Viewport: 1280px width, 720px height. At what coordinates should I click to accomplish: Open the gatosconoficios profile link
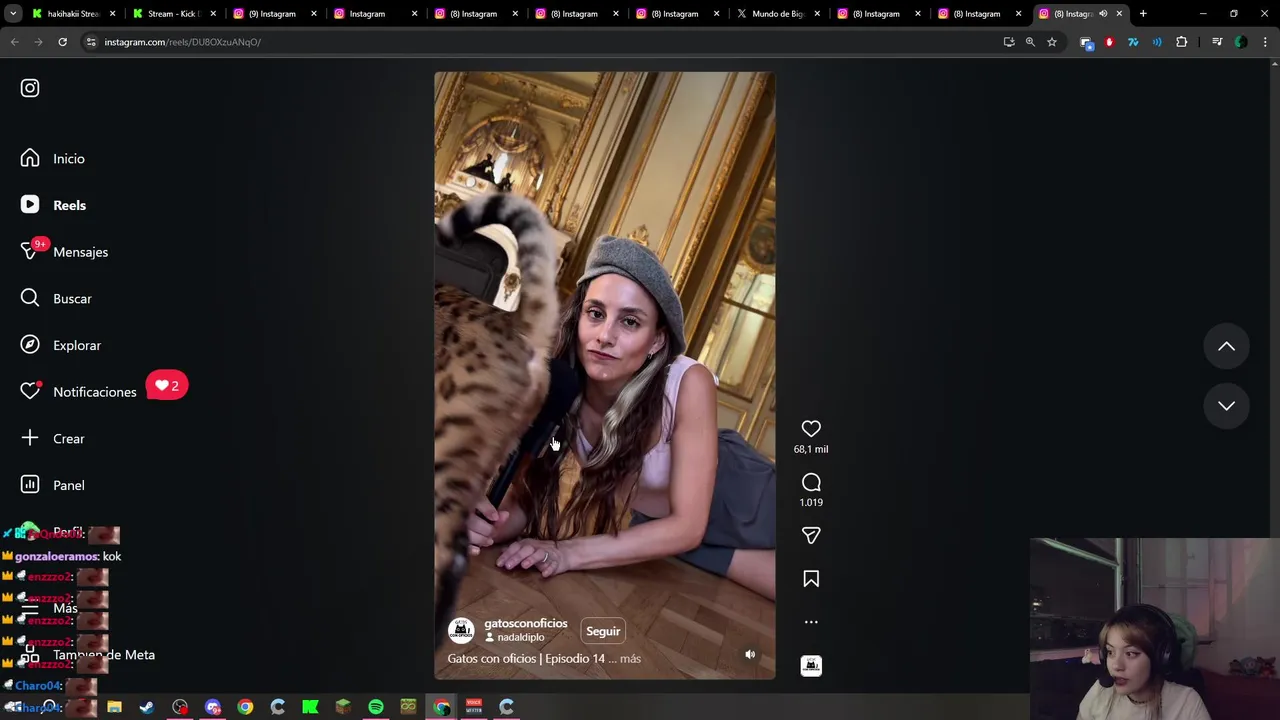(x=526, y=623)
